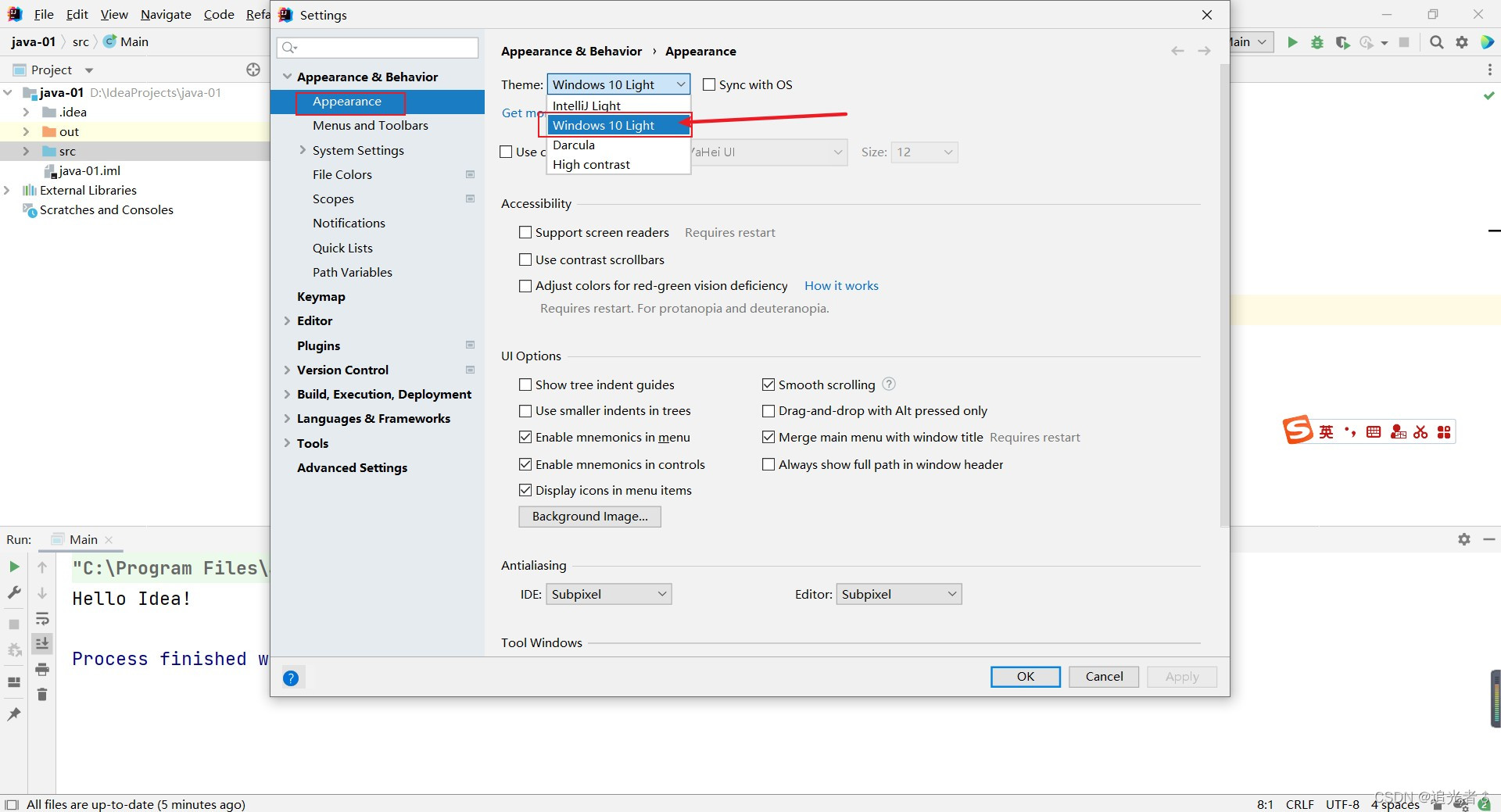1501x812 pixels.
Task: Enable Show tree indent guides
Action: (525, 385)
